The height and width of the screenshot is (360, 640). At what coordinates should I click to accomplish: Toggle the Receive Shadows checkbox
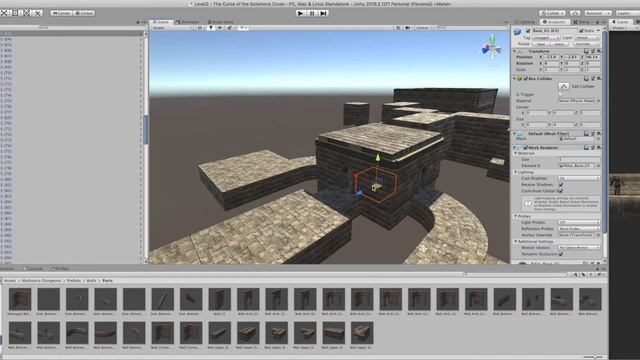coord(560,184)
